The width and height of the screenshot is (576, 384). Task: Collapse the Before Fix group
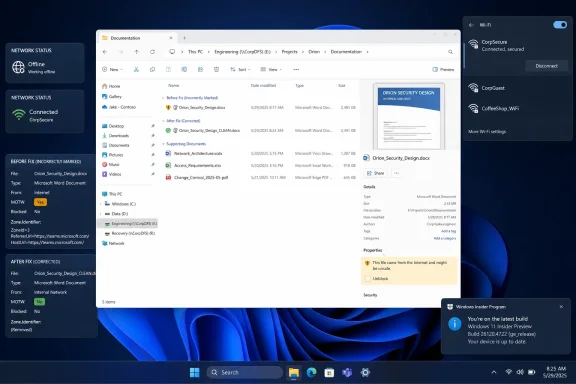(x=163, y=98)
